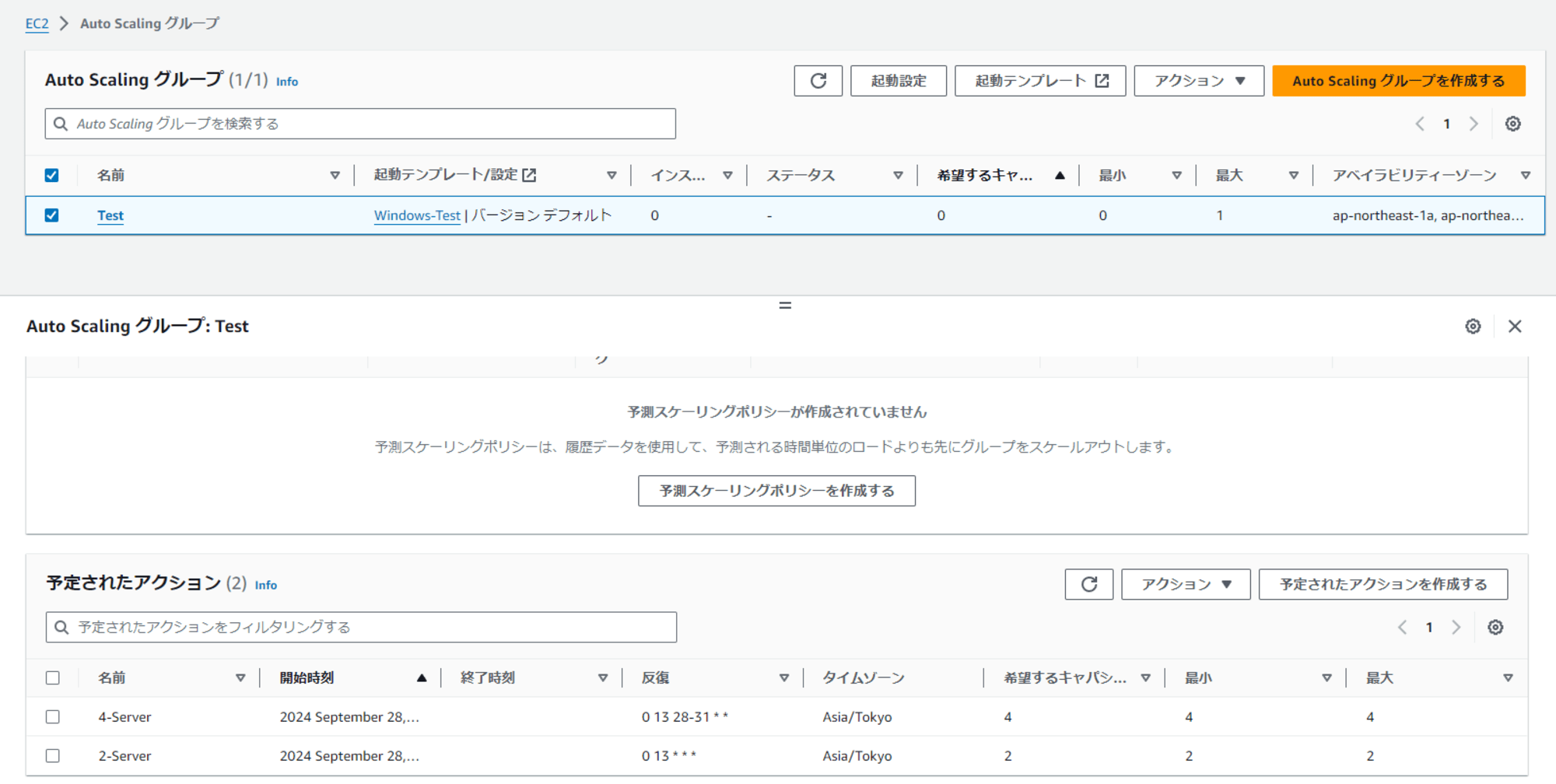This screenshot has width=1556, height=784.
Task: Select the 2-Server scheduled action checkbox
Action: pos(52,755)
